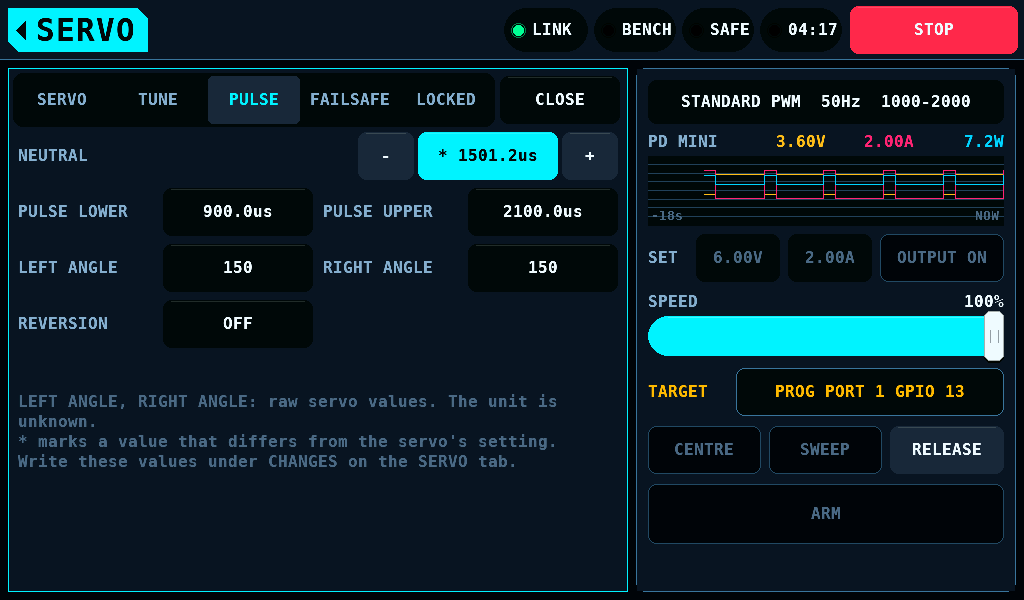The width and height of the screenshot is (1024, 600).
Task: Go back using the SERVO header button
Action: 78,30
